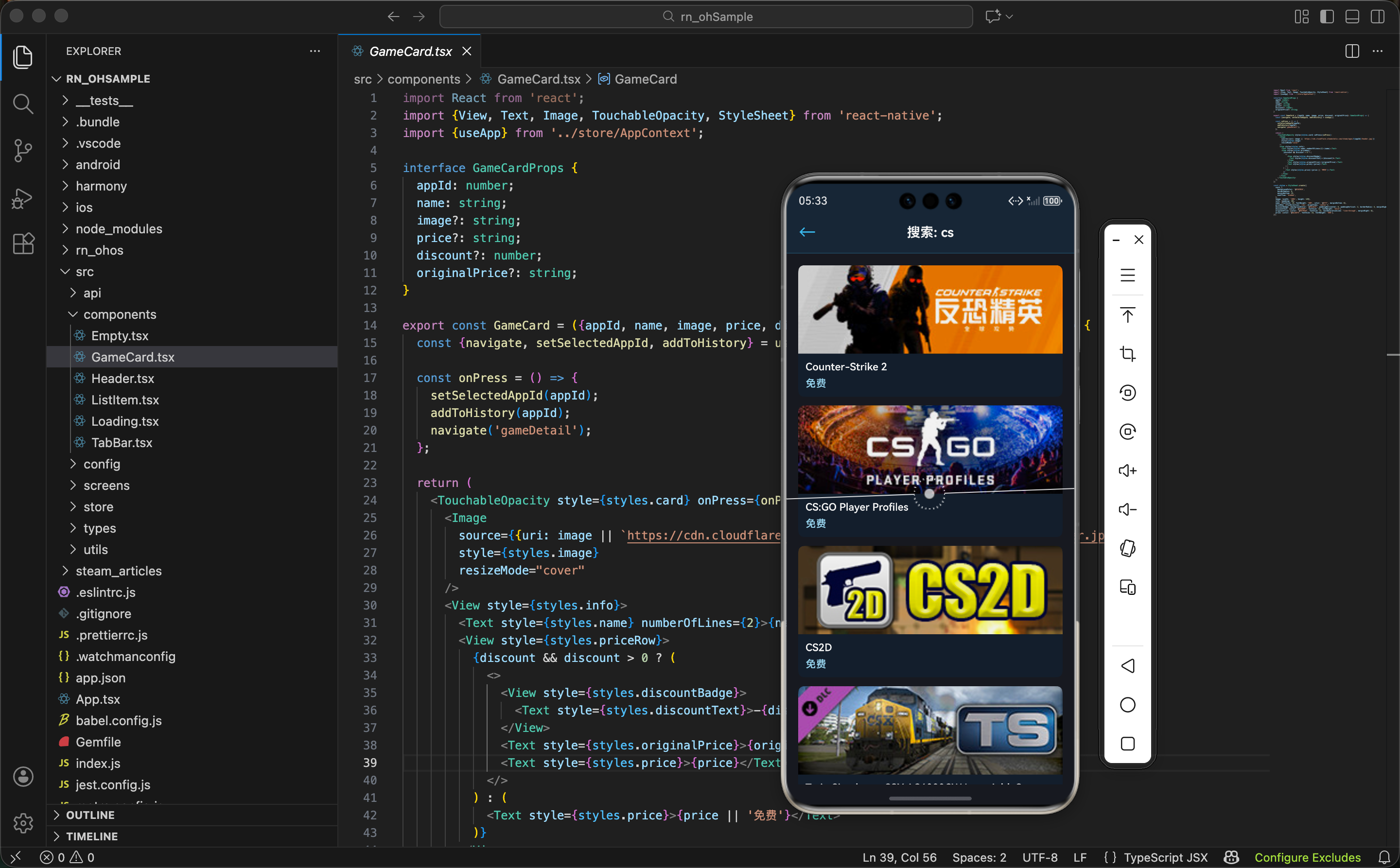Toggle the primary side bar visibility

pos(1327,17)
